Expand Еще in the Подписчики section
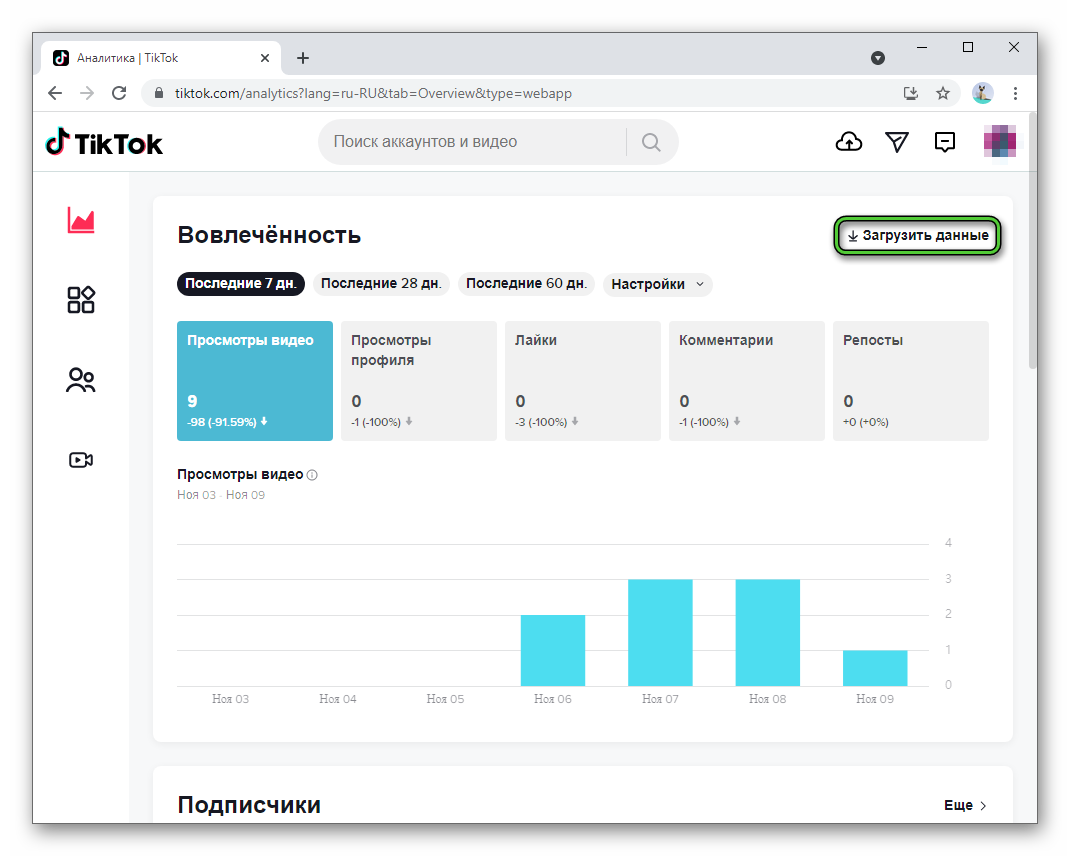1070x856 pixels. [965, 805]
